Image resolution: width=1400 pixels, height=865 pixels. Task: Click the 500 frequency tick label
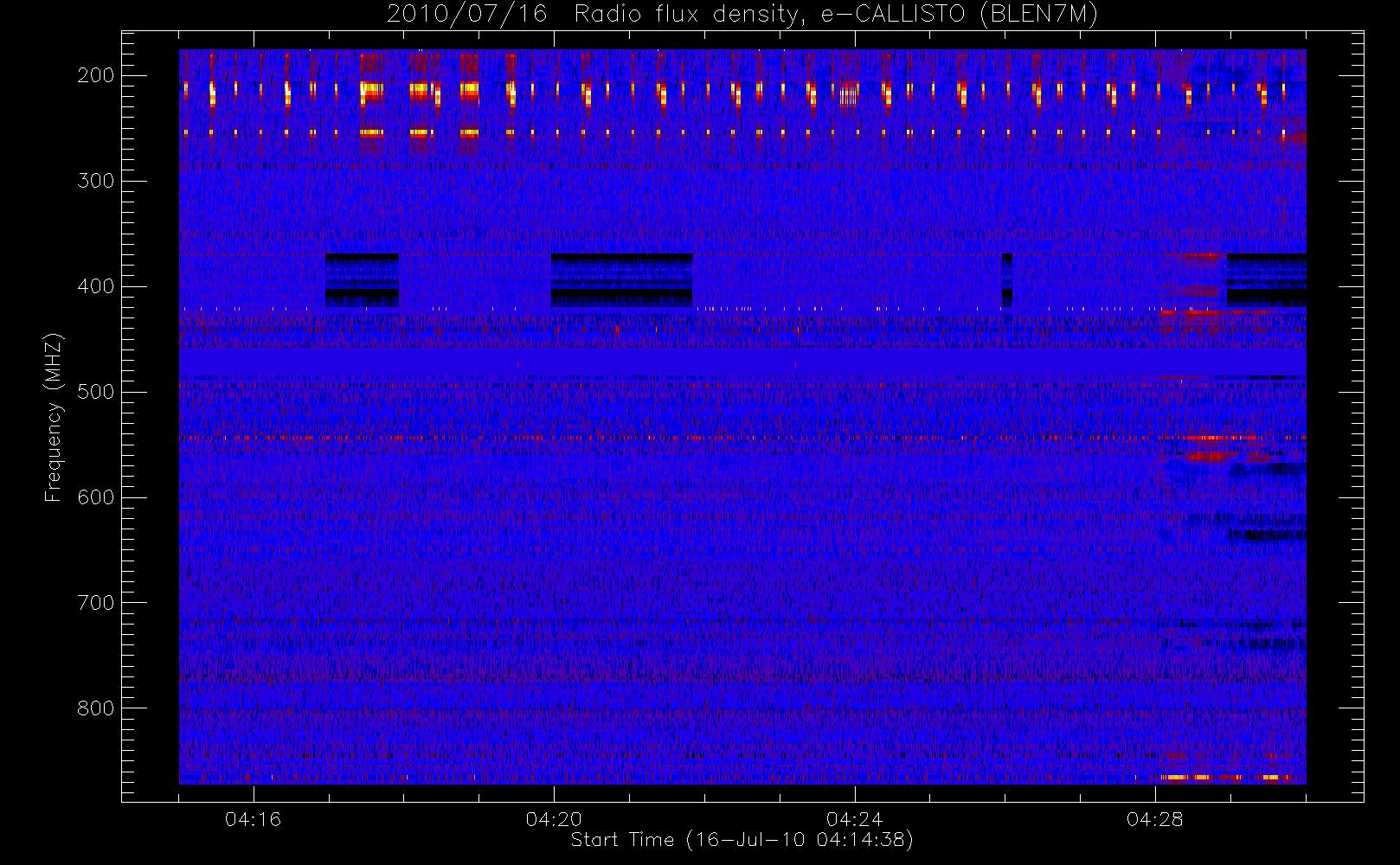point(95,392)
